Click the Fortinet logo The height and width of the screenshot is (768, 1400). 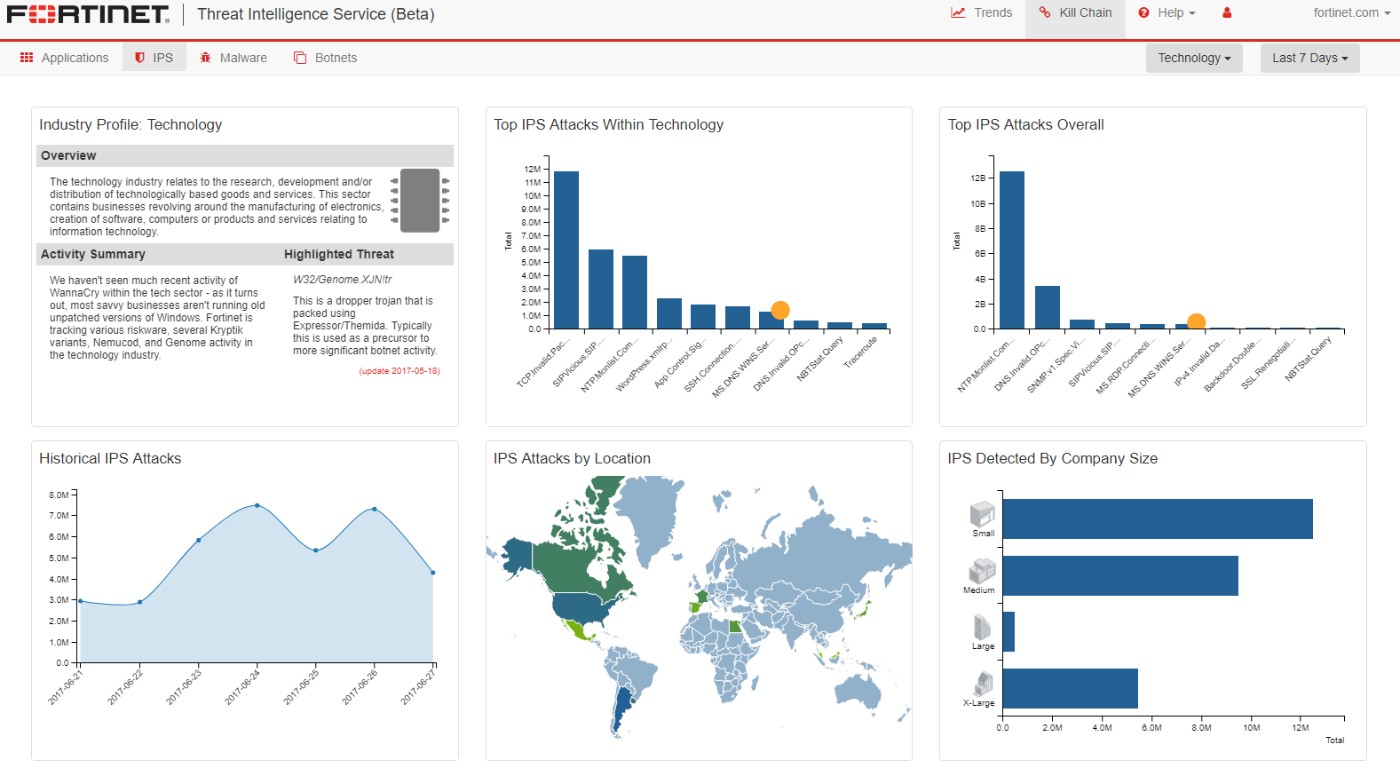(89, 14)
